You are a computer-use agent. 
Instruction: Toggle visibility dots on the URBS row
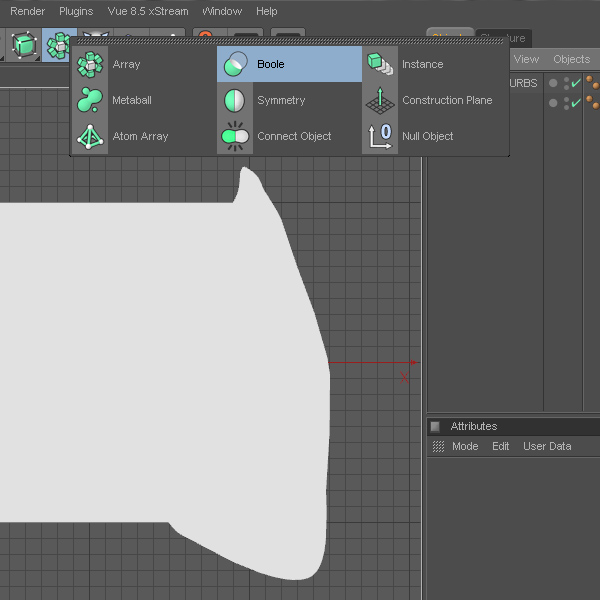pyautogui.click(x=566, y=83)
